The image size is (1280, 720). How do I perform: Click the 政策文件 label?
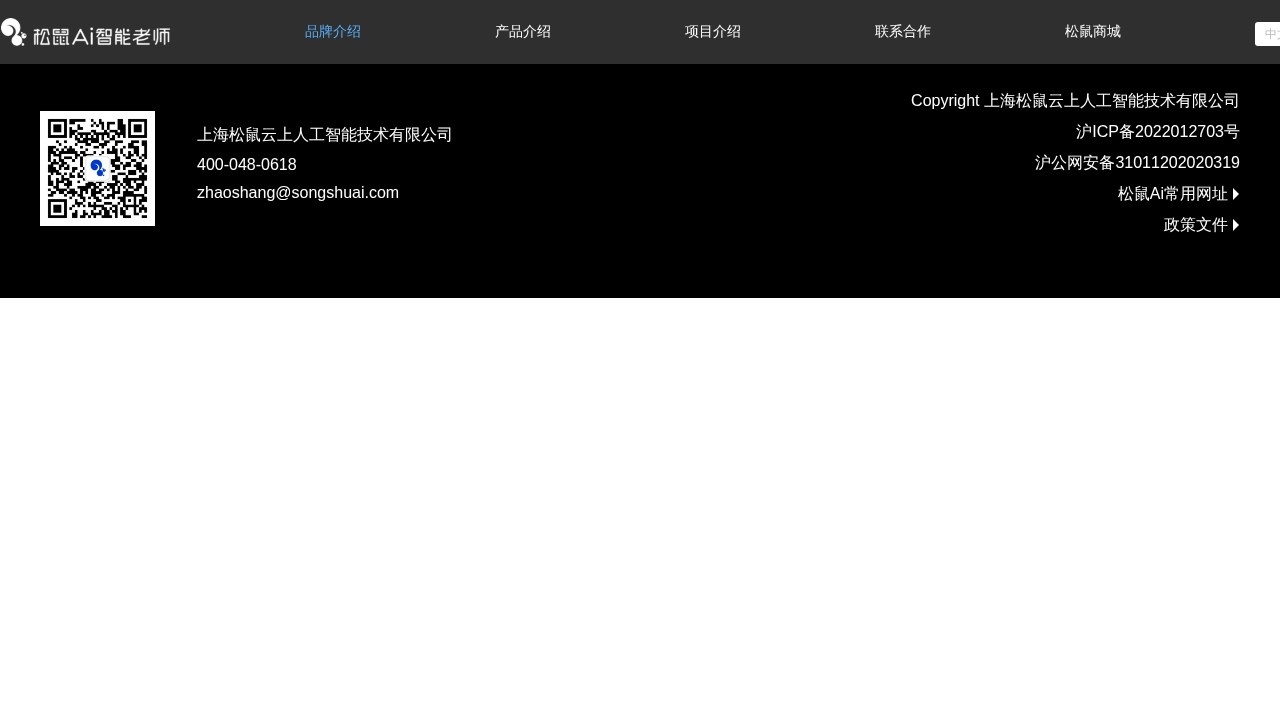1195,225
